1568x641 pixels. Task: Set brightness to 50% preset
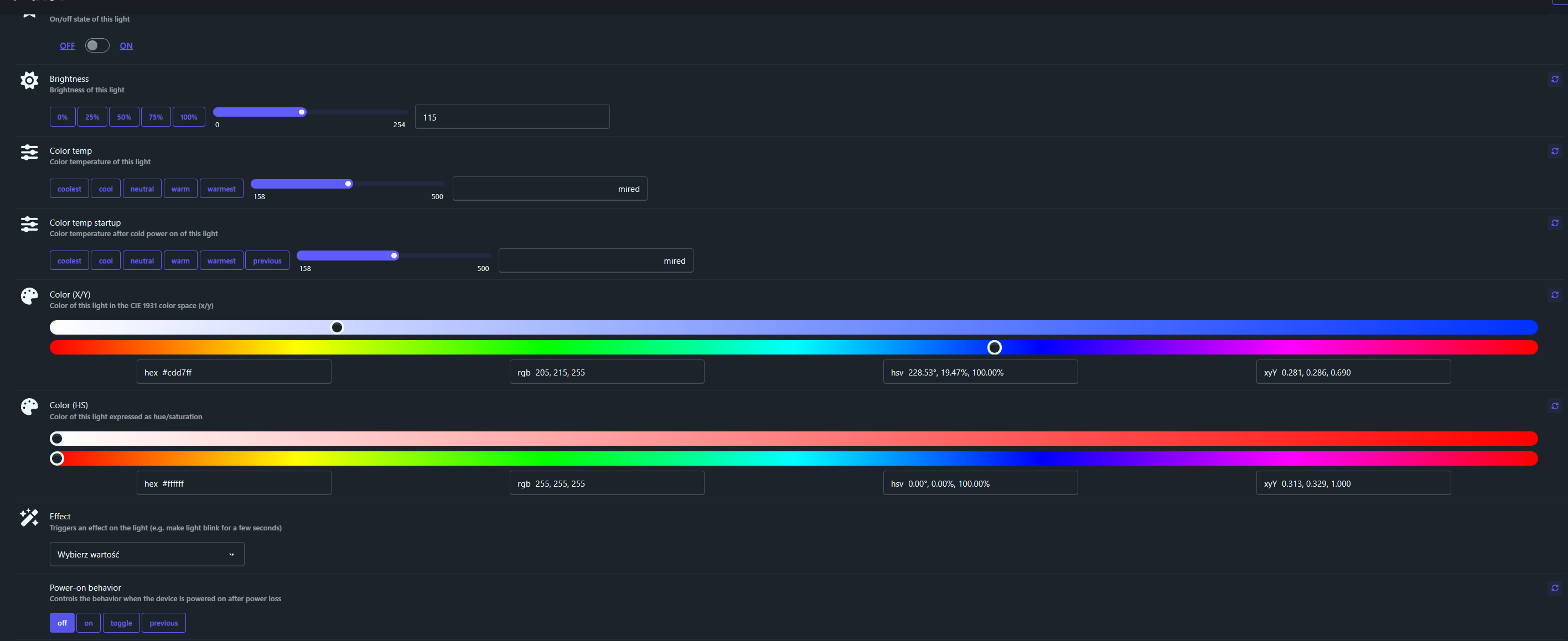tap(124, 117)
